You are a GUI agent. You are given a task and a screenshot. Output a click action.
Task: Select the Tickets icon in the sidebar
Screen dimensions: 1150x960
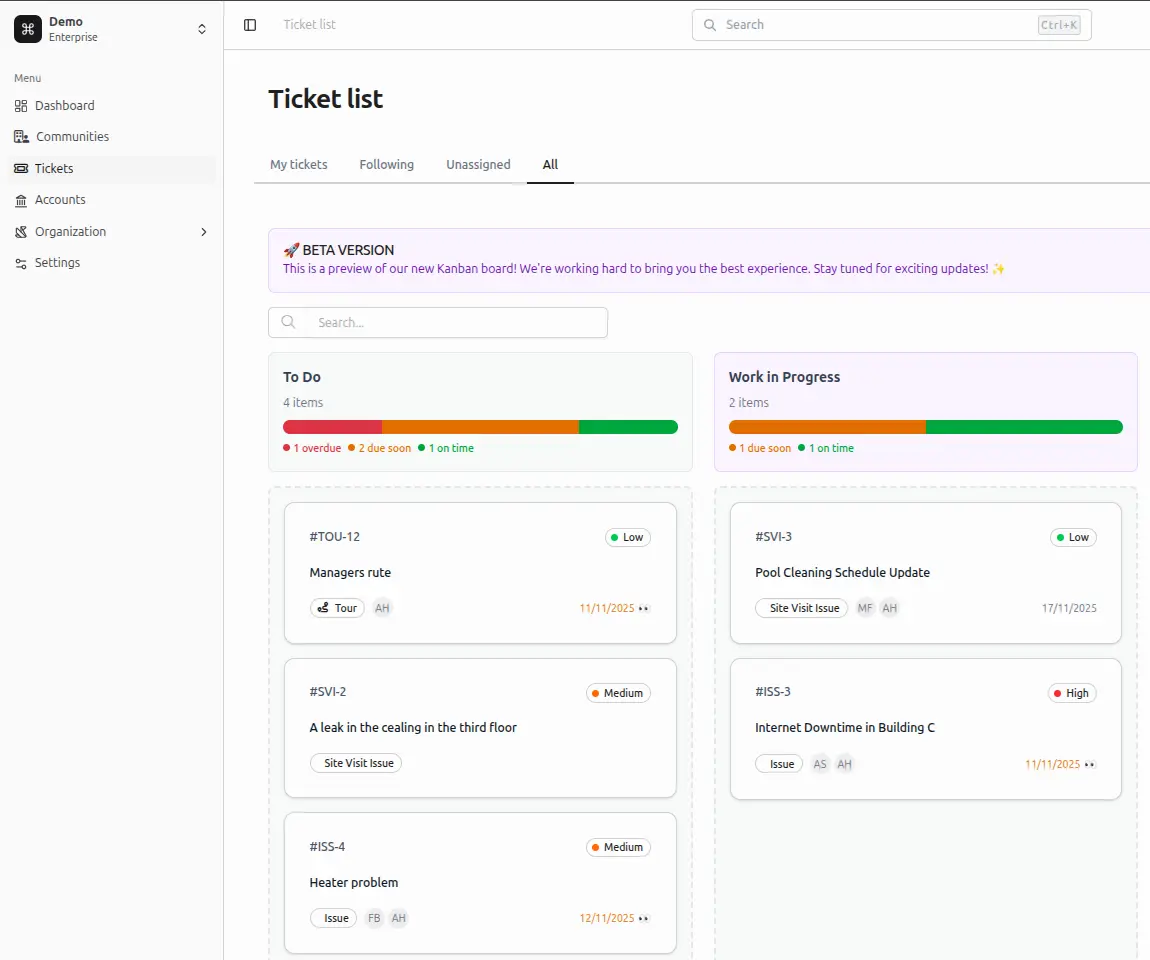click(21, 168)
